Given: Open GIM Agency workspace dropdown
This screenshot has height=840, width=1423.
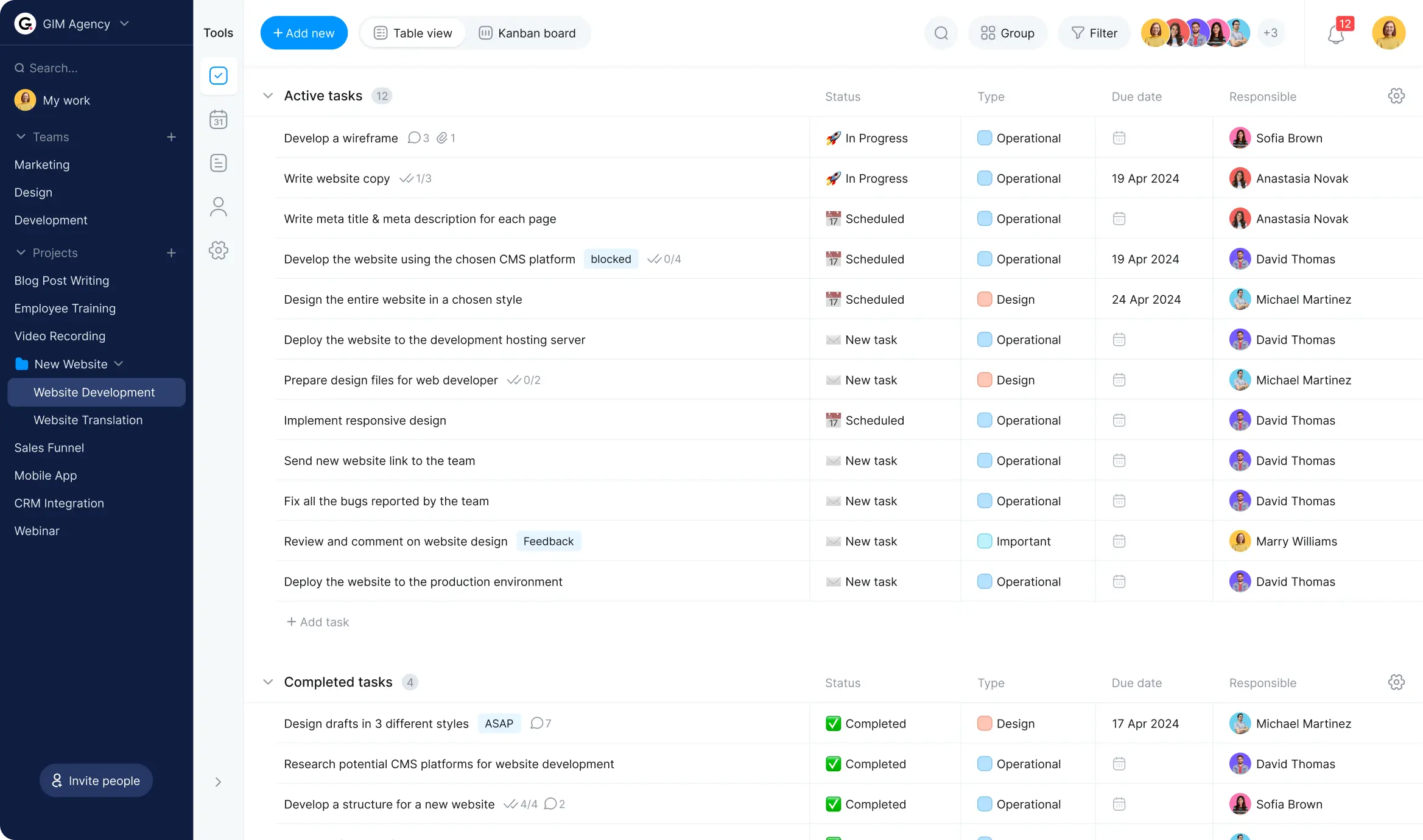Looking at the screenshot, I should click(124, 24).
